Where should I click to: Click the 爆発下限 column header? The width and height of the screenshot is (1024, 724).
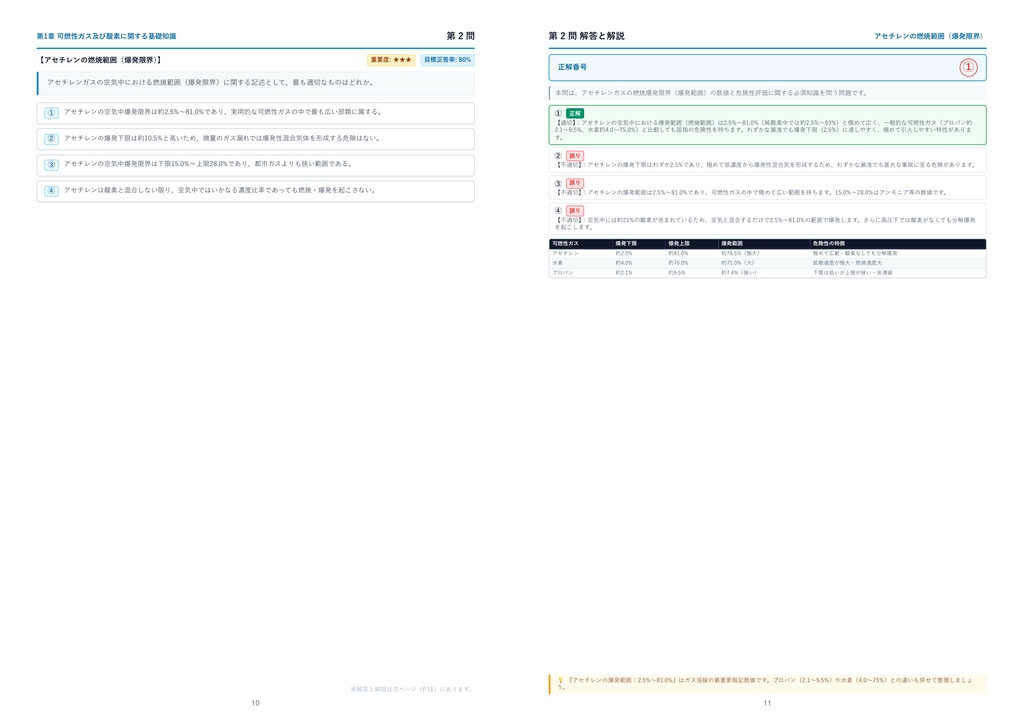pos(626,244)
